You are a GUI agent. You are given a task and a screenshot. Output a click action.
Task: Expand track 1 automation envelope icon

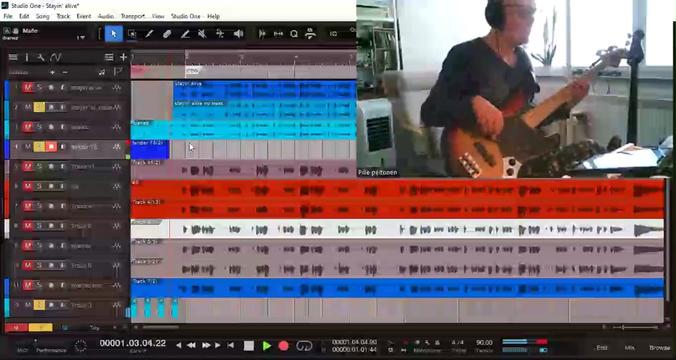(117, 88)
